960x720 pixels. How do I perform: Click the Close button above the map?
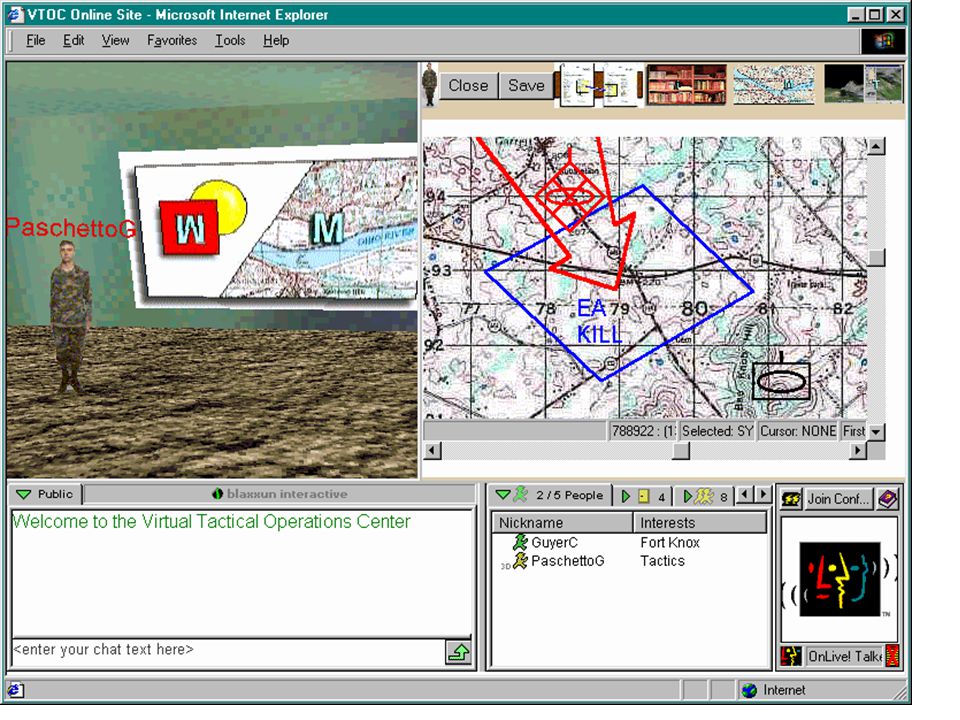tap(468, 86)
